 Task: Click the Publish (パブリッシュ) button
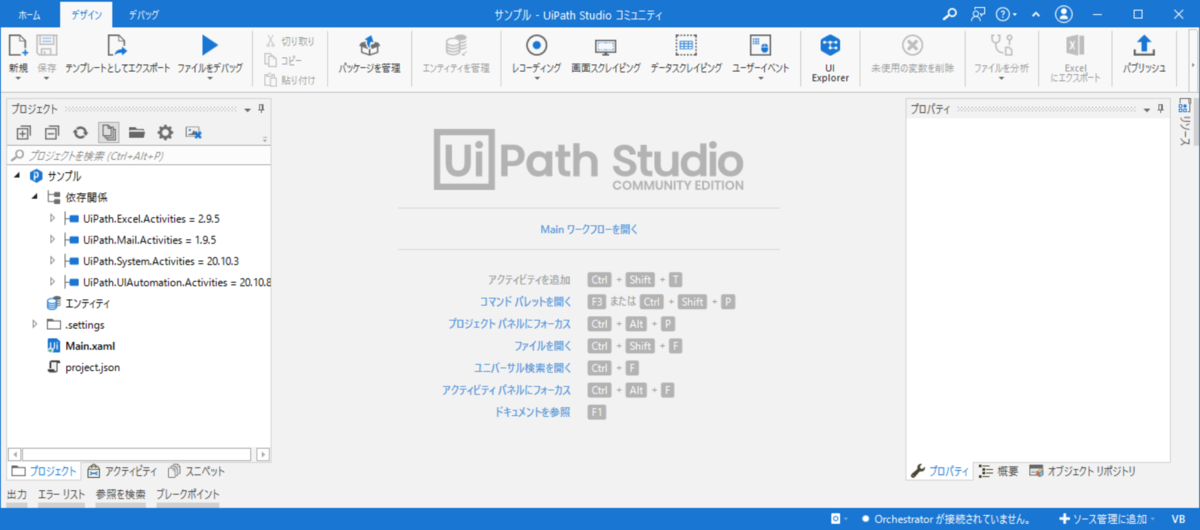tap(1144, 55)
